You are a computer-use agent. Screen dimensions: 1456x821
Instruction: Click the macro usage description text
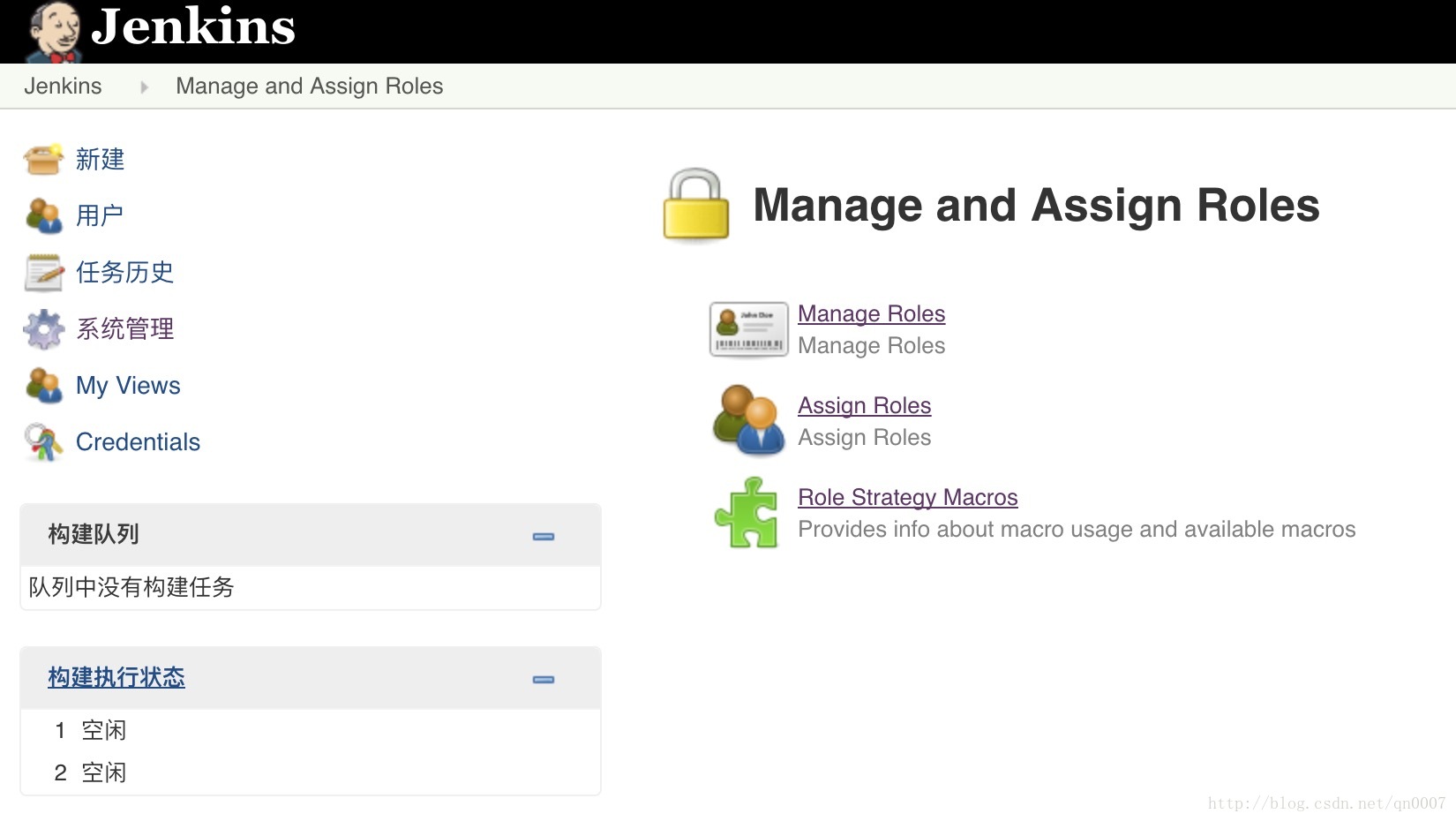point(1077,529)
